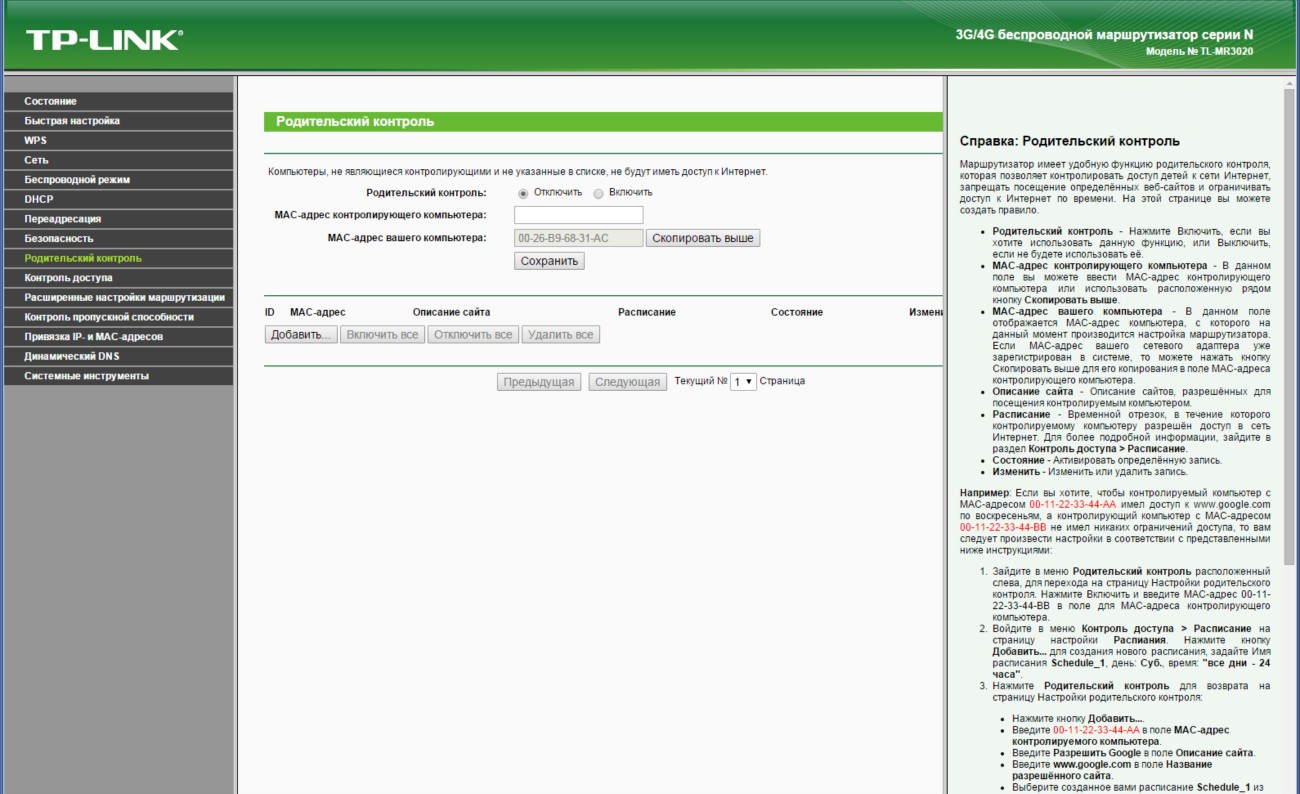Click the TP-LINK logo
The width and height of the screenshot is (1300, 794).
(103, 40)
